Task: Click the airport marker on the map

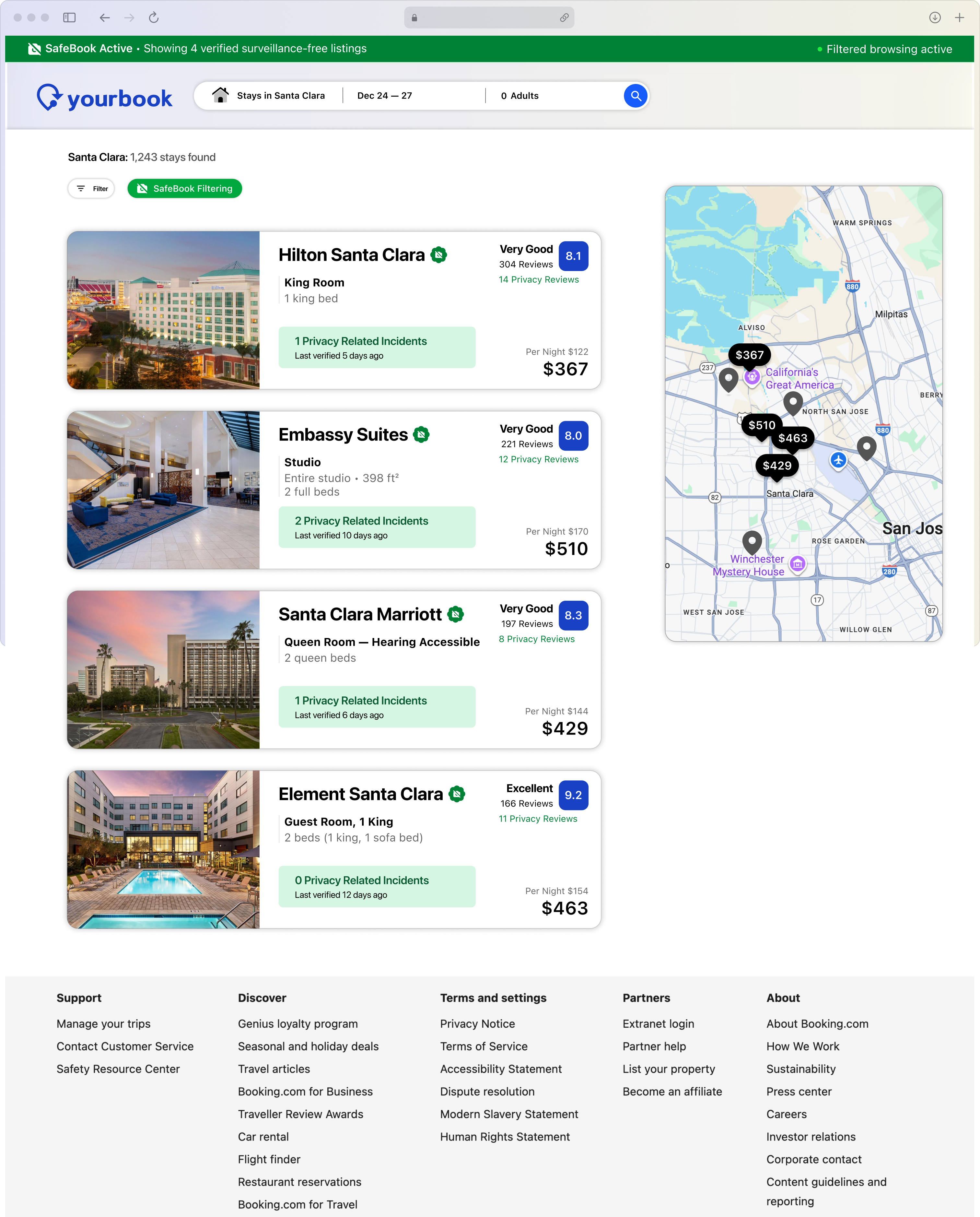Action: 838,460
